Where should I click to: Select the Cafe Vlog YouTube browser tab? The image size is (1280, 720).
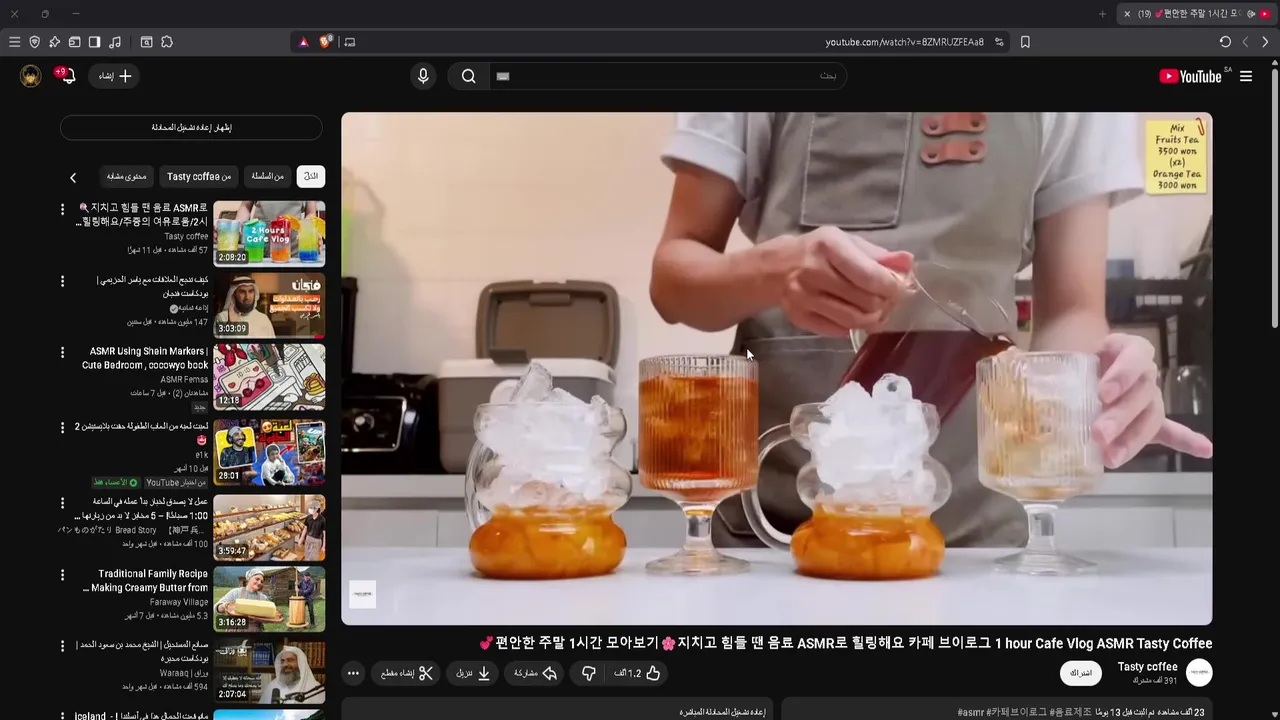pyautogui.click(x=1197, y=14)
